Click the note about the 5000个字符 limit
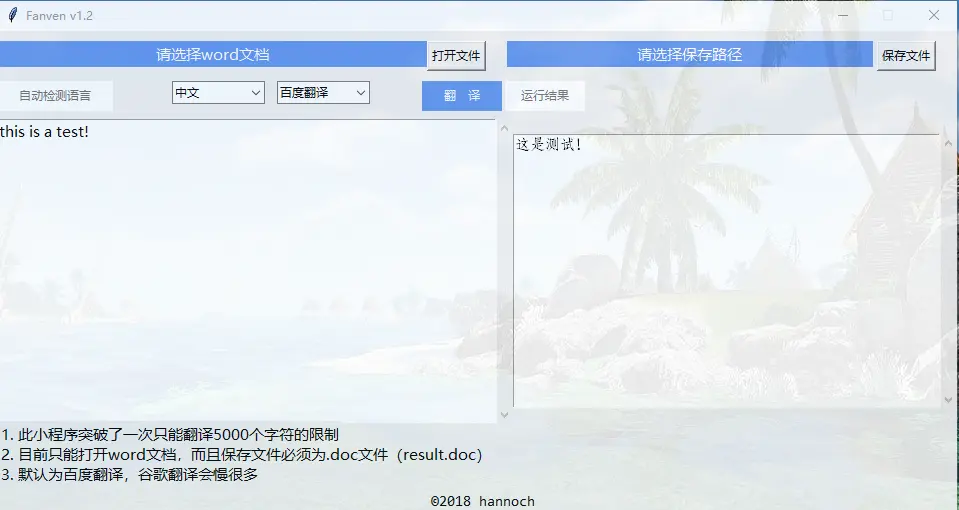 170,435
